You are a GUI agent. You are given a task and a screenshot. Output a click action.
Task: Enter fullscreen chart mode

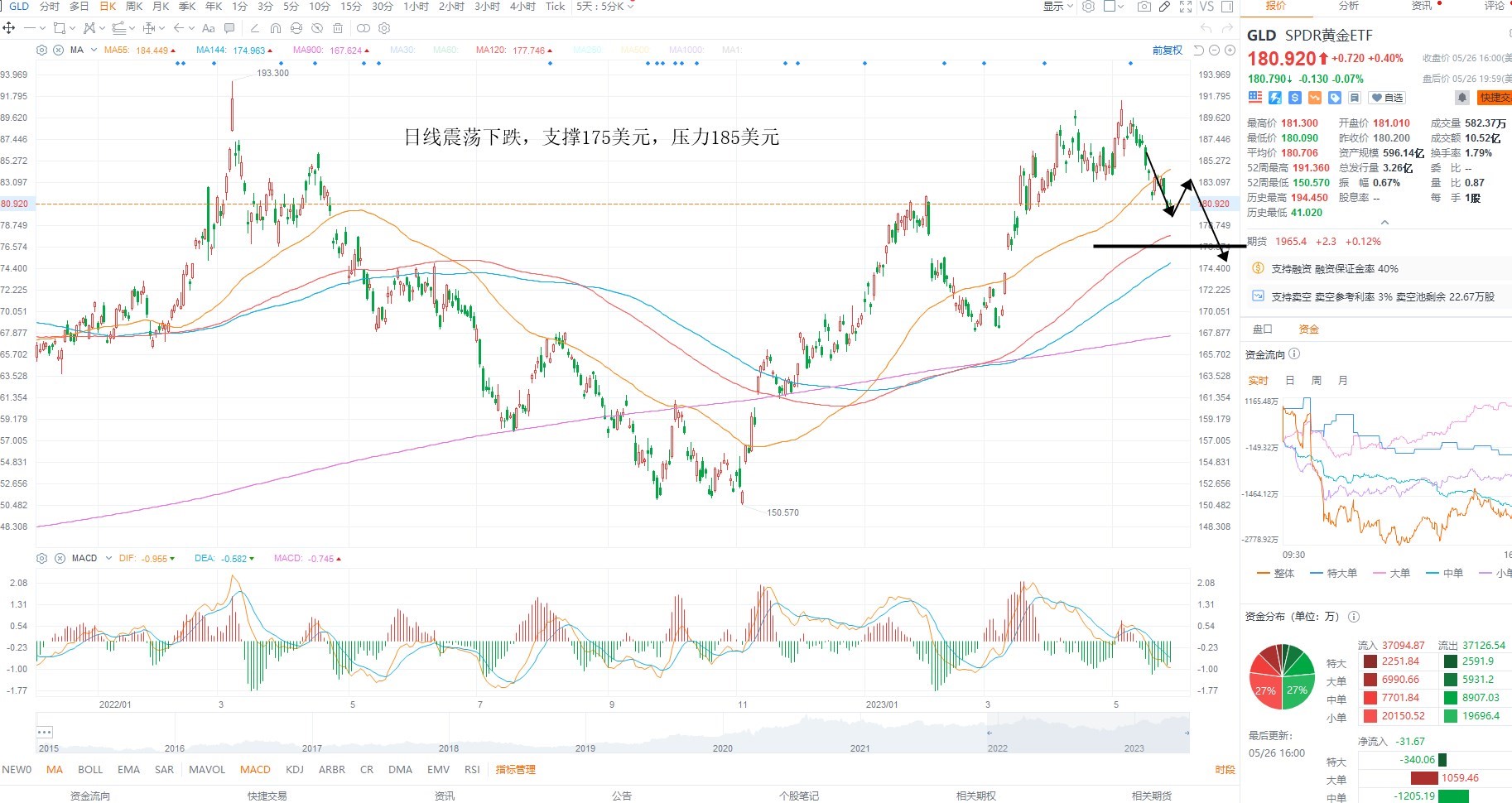point(1186,6)
